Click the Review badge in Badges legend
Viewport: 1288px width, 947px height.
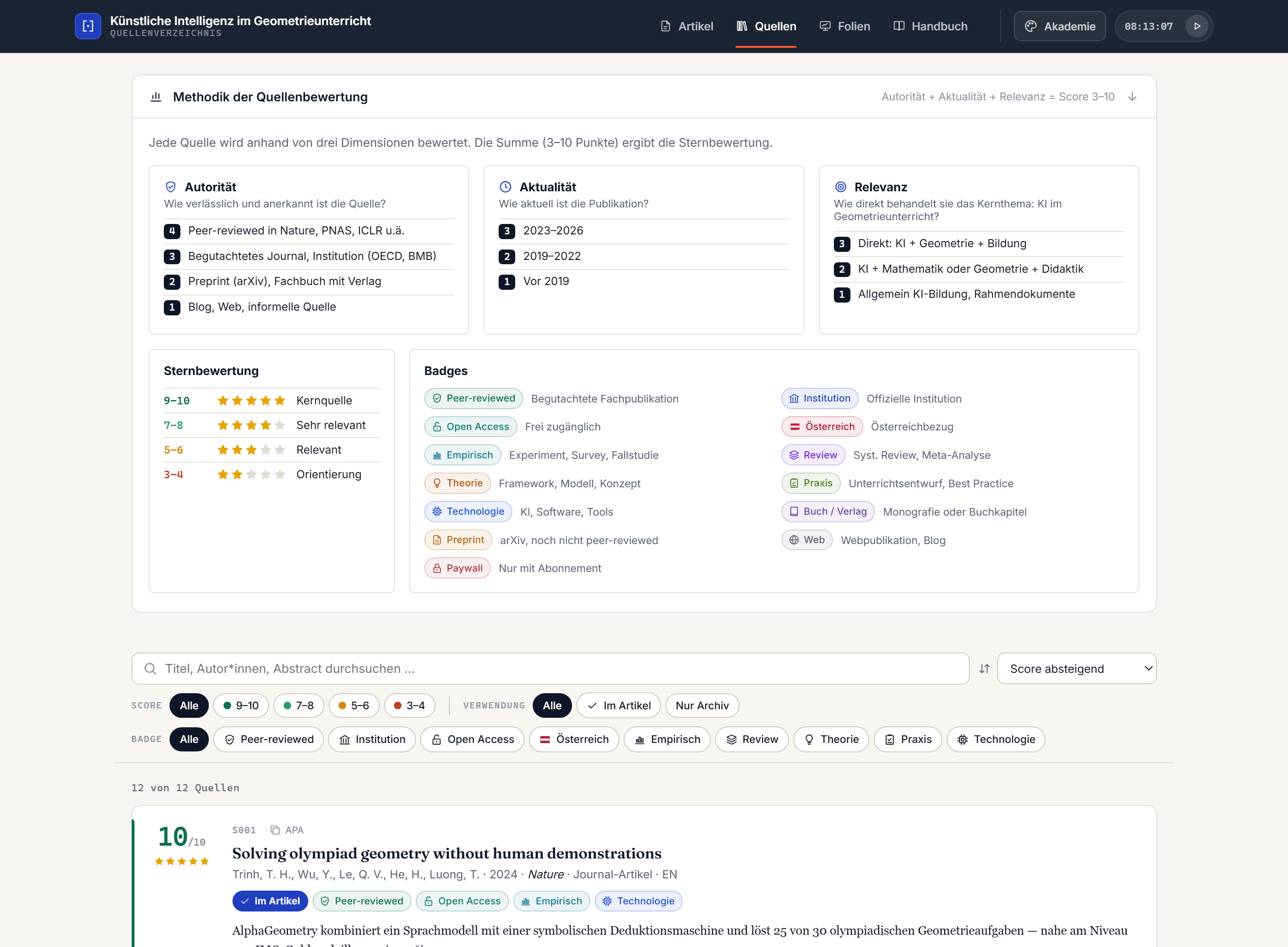click(x=814, y=455)
